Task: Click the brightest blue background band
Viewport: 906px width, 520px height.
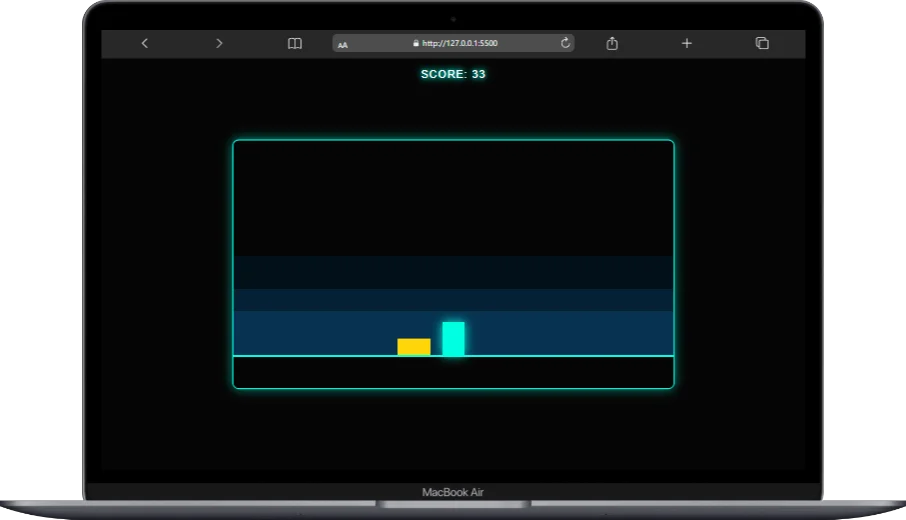Action: (560, 332)
